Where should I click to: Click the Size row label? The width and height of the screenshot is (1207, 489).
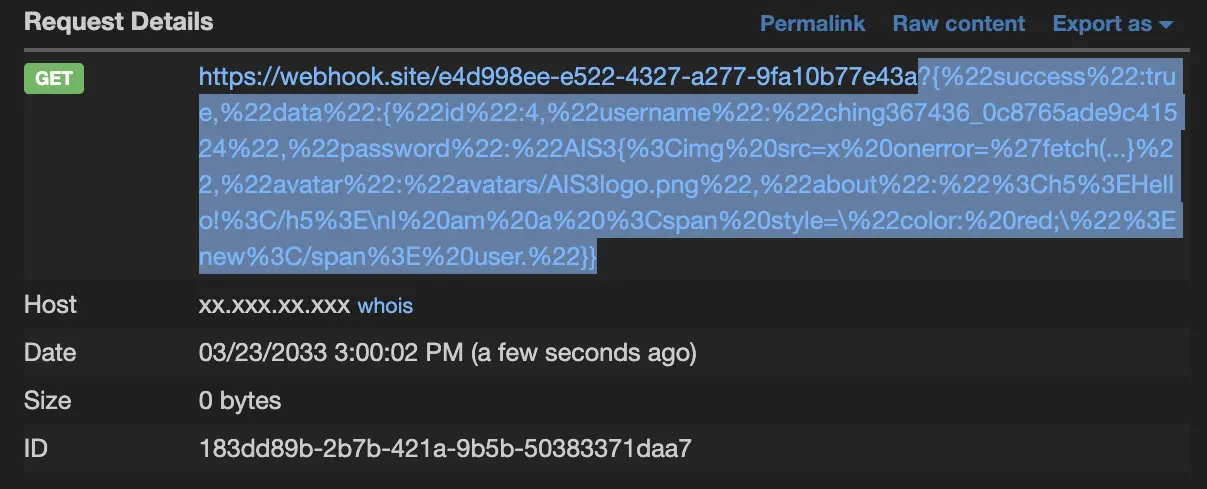(x=47, y=401)
